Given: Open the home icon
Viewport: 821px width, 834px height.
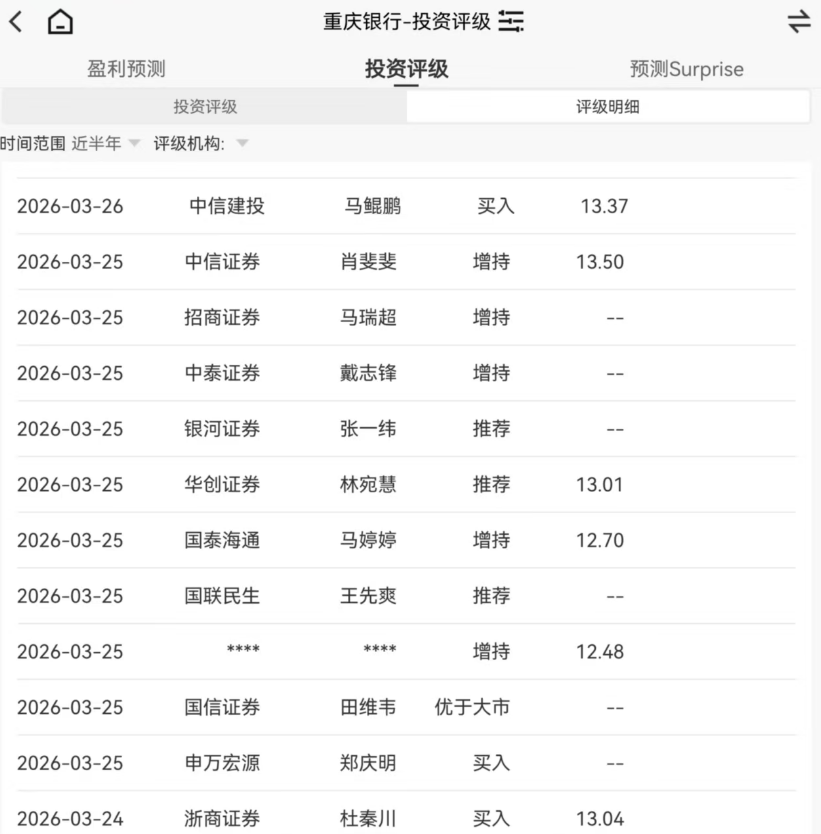Looking at the screenshot, I should pyautogui.click(x=60, y=21).
